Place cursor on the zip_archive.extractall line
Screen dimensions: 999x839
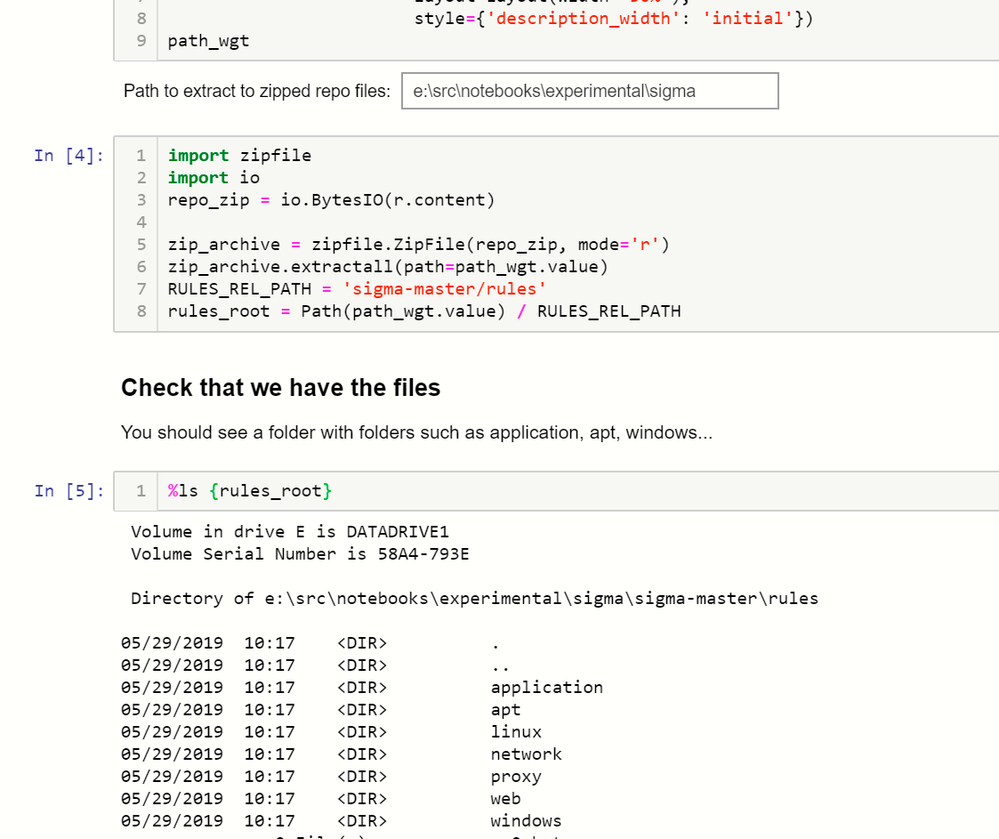(x=387, y=266)
